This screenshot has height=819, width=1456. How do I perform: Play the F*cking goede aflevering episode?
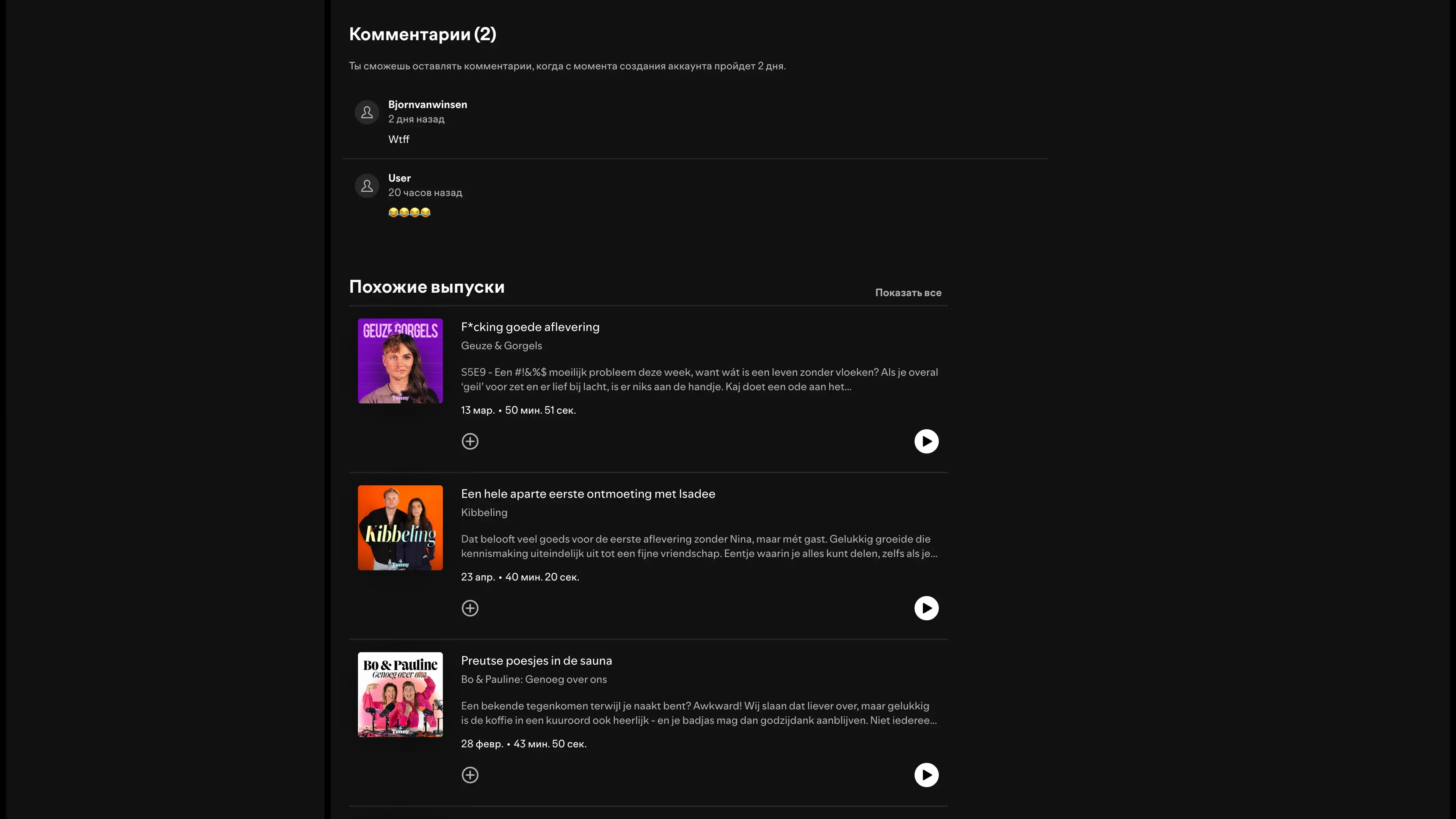(926, 441)
